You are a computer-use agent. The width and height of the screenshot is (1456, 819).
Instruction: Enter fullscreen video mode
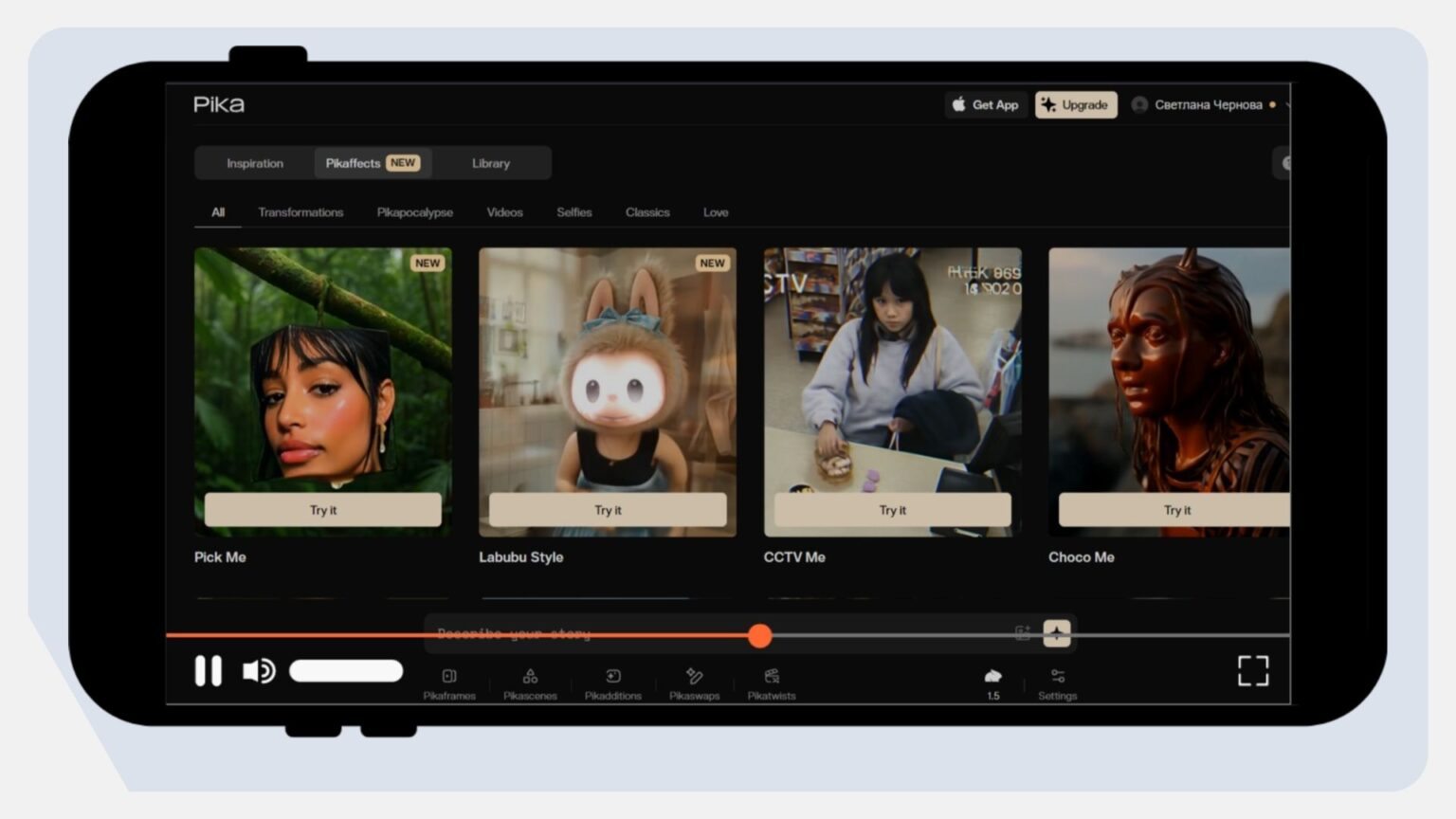click(1252, 671)
